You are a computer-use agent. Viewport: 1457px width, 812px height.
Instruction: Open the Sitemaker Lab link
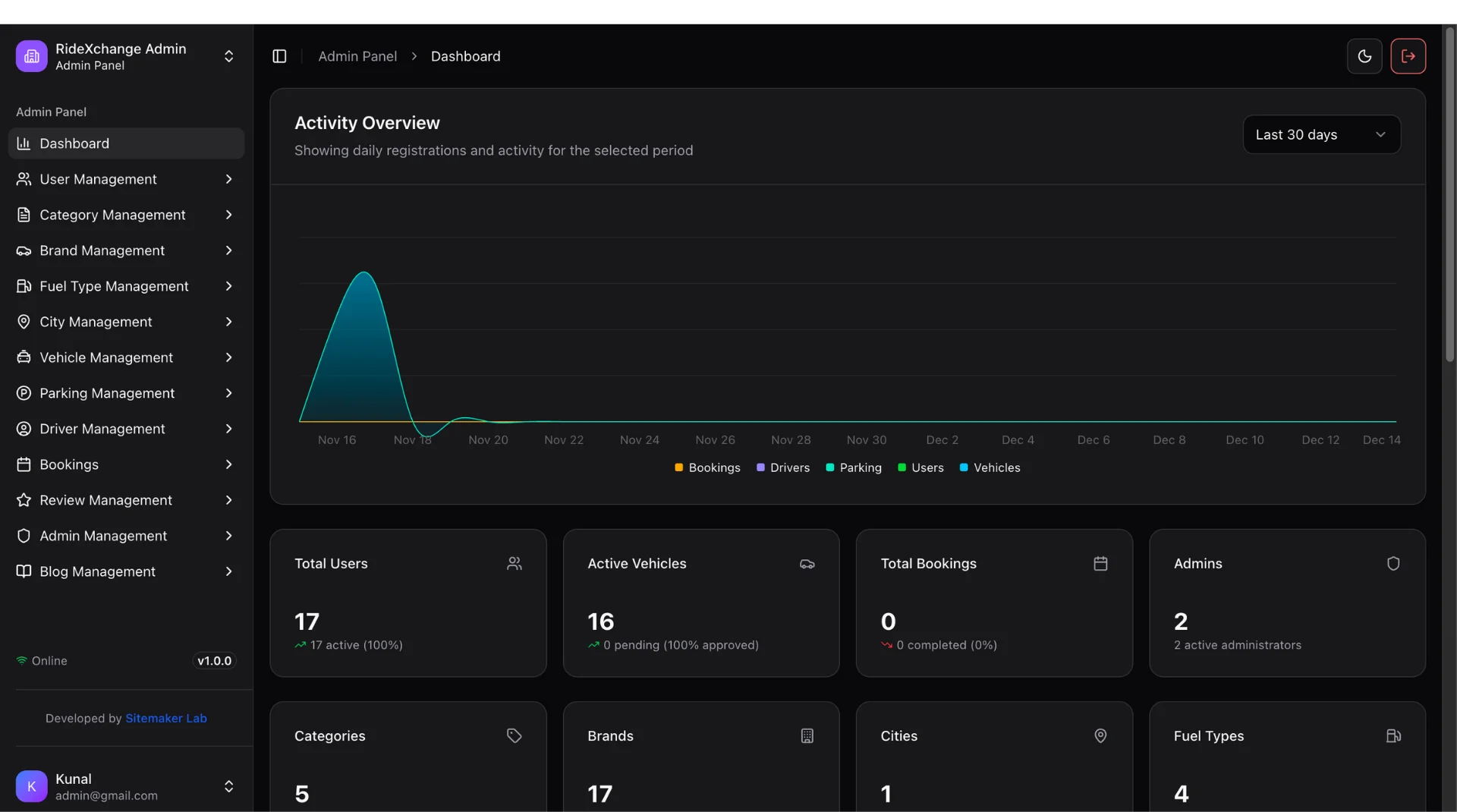tap(166, 718)
